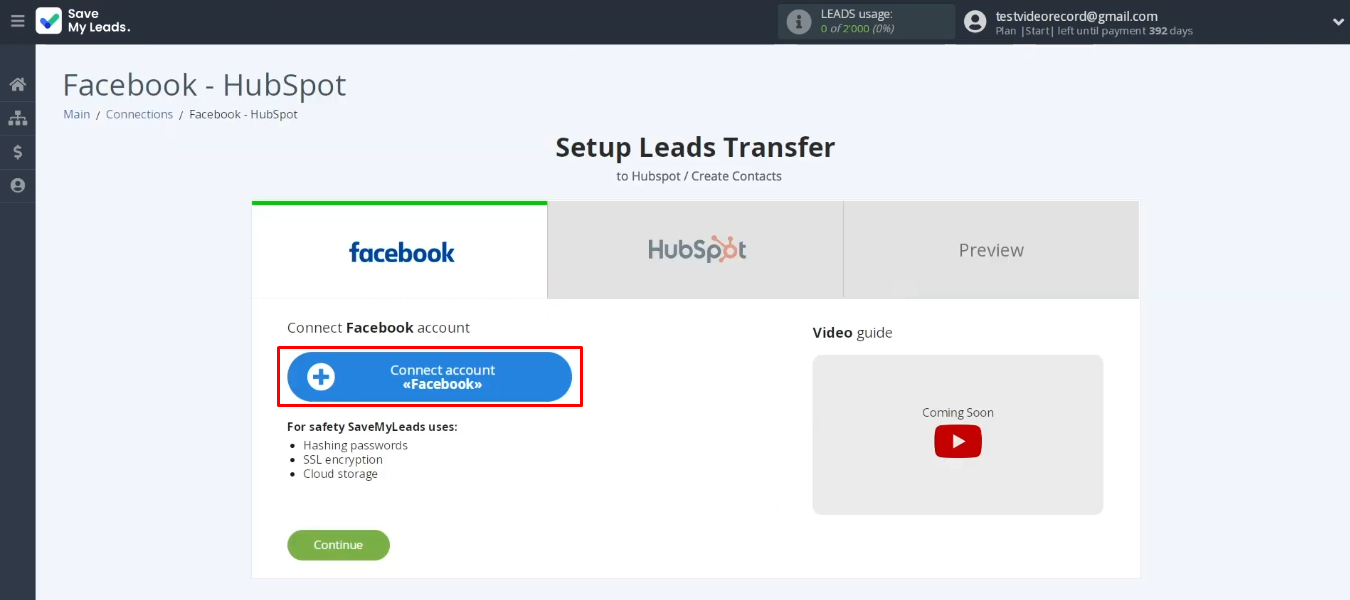Play the video guide YouTube button
The image size is (1350, 600).
coord(958,441)
